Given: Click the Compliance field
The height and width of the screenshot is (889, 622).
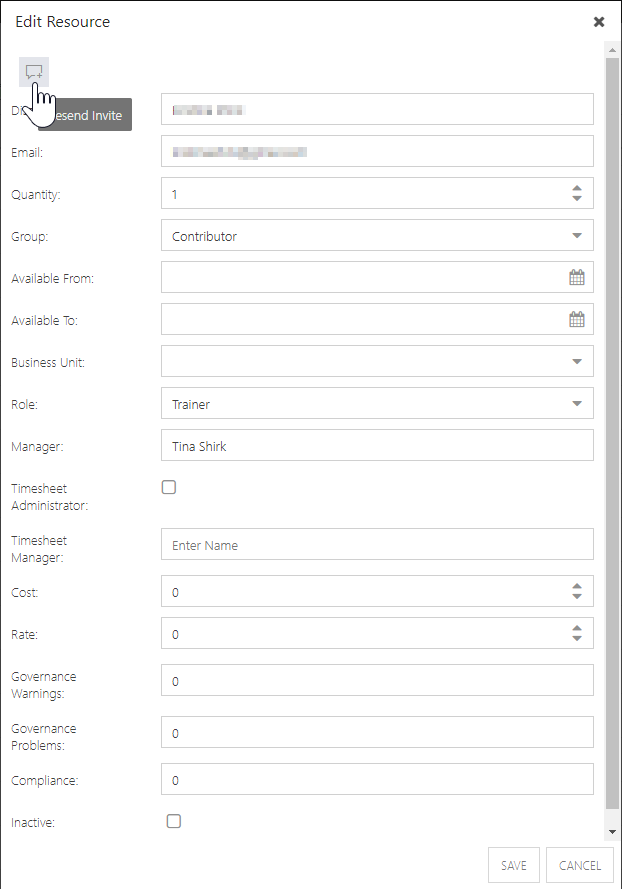Looking at the screenshot, I should (377, 780).
